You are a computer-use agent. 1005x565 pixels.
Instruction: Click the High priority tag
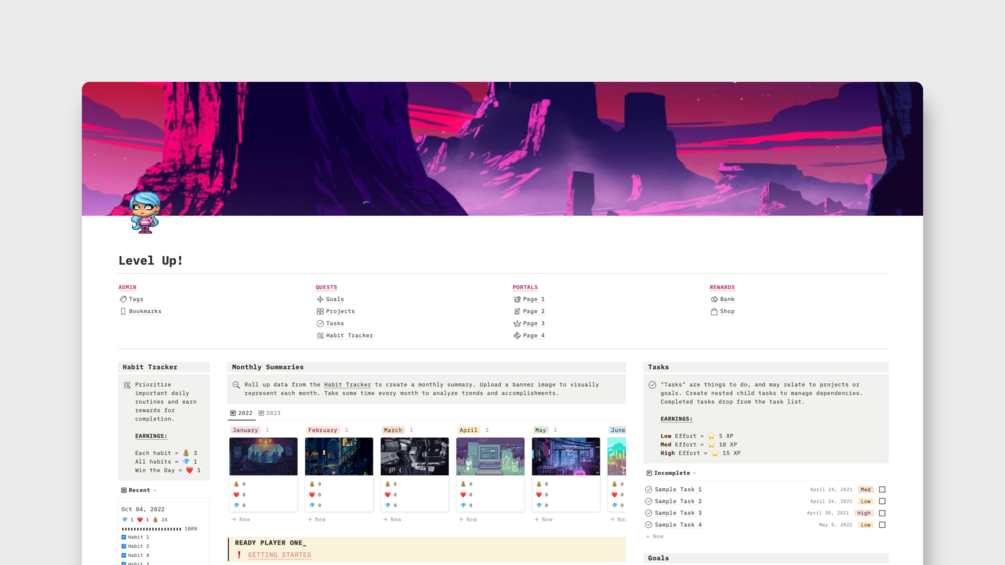click(864, 513)
